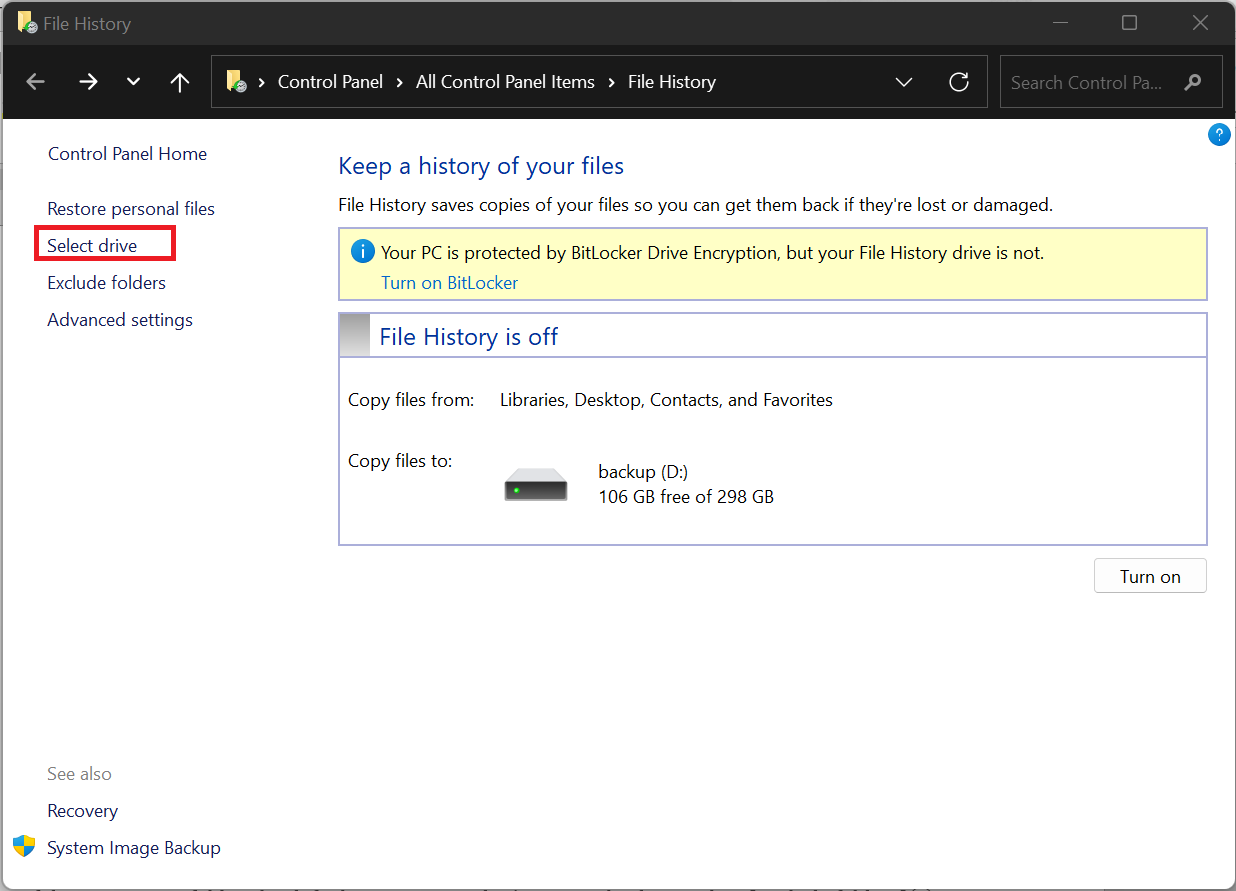The image size is (1236, 891).
Task: Open Control Panel Home link
Action: (x=127, y=154)
